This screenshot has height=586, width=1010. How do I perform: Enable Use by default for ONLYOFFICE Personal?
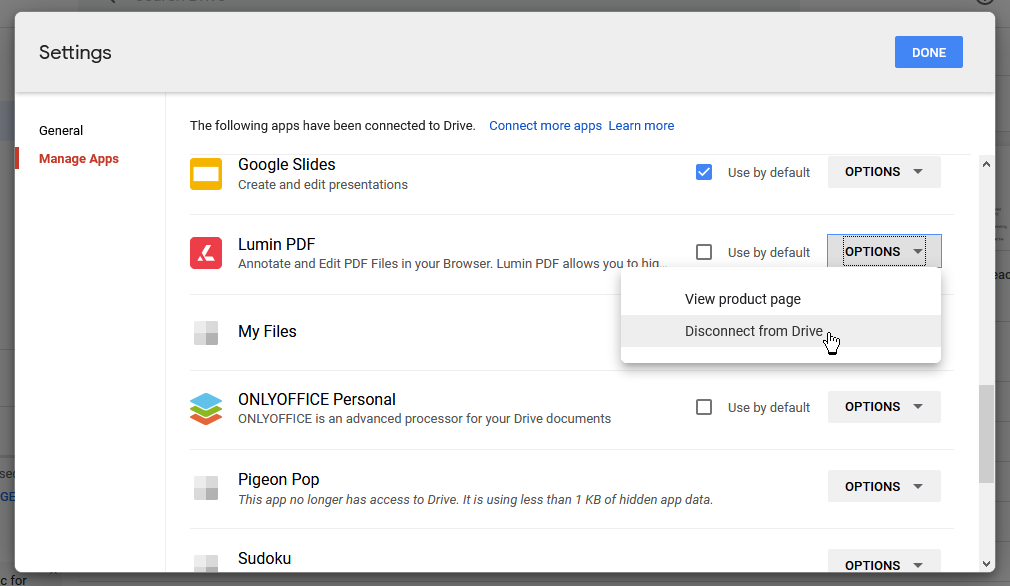(703, 407)
